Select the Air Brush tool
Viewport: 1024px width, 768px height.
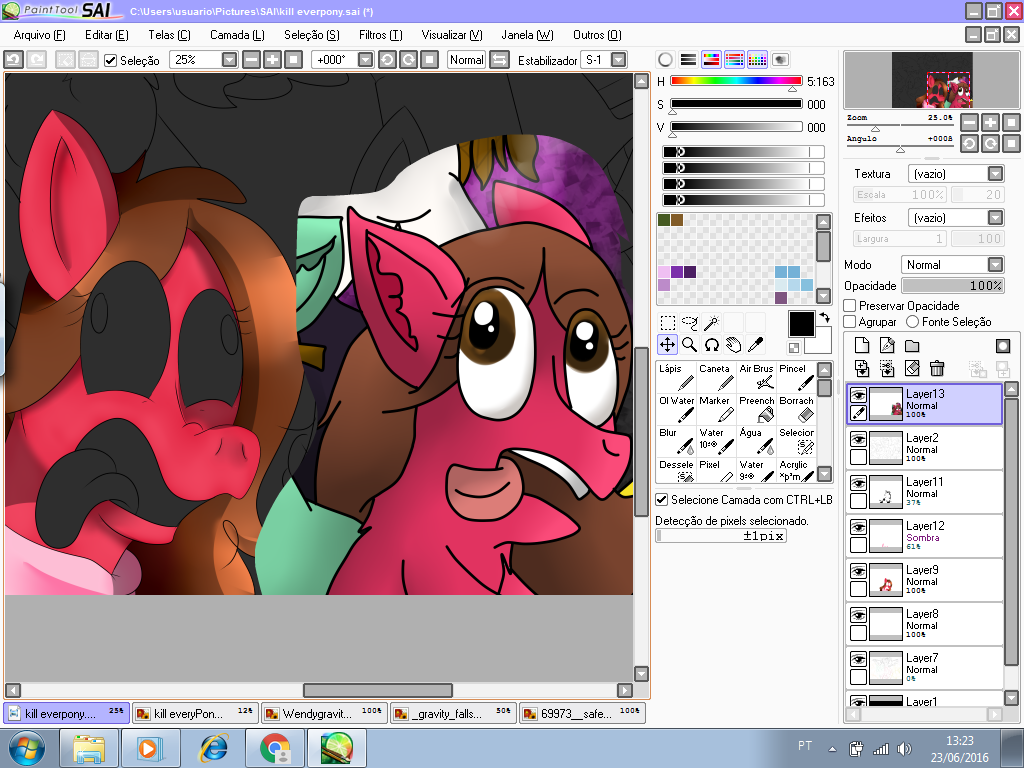(x=756, y=377)
